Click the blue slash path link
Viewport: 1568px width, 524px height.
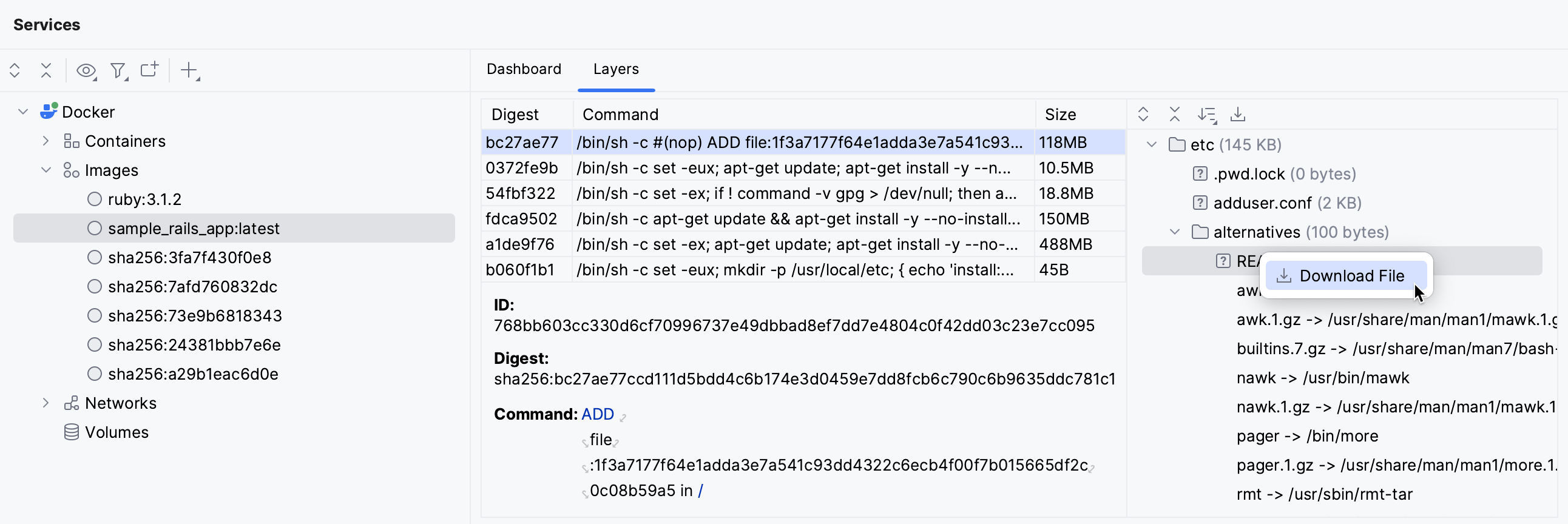click(701, 491)
